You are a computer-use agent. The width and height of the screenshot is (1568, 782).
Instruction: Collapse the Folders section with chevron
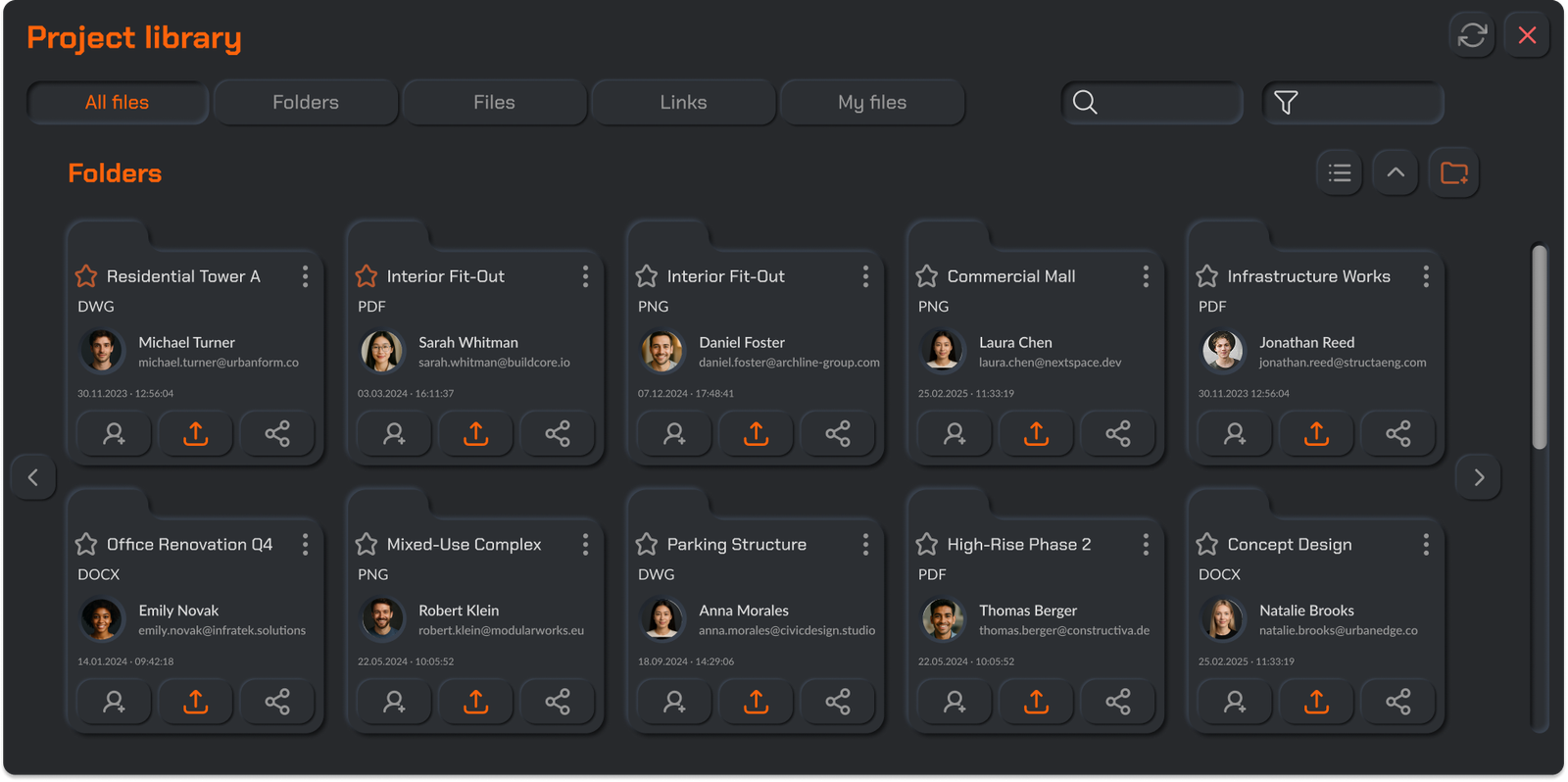coord(1396,173)
